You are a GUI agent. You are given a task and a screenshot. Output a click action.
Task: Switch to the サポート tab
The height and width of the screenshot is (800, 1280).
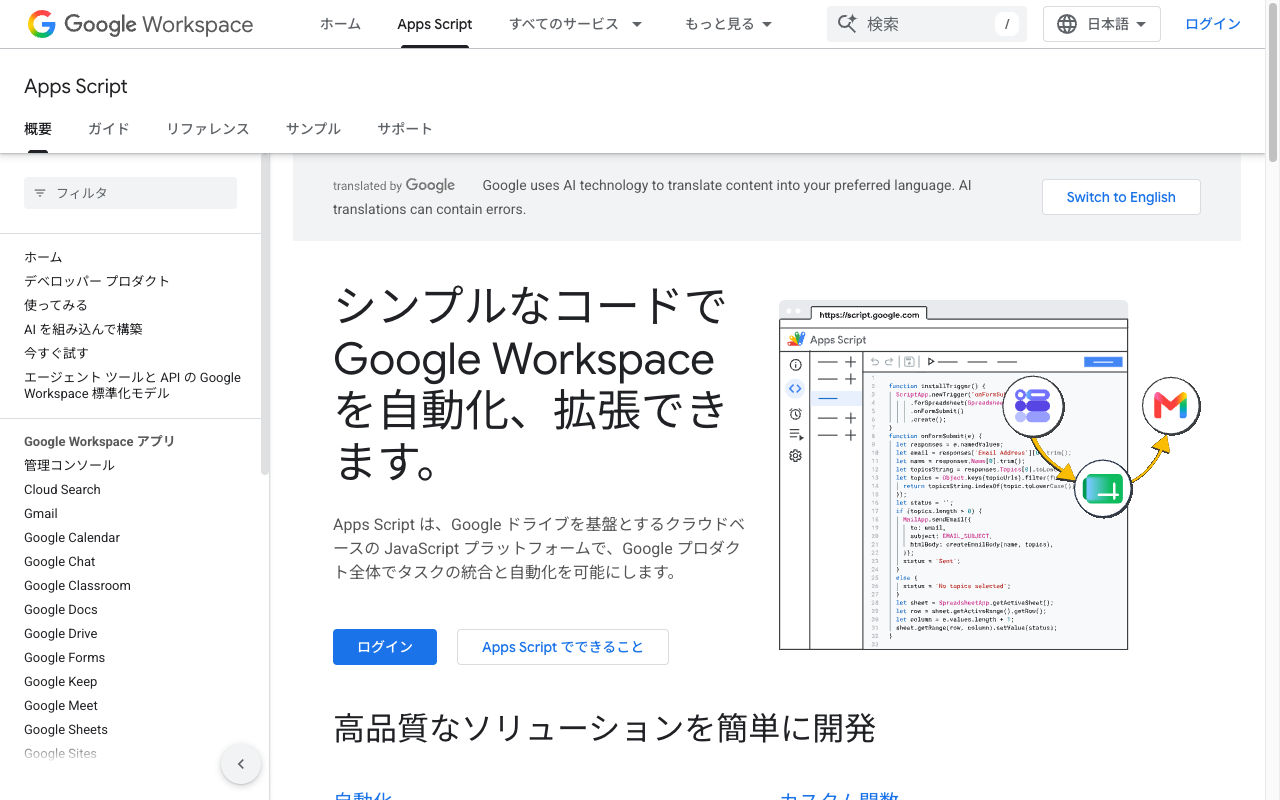point(405,129)
